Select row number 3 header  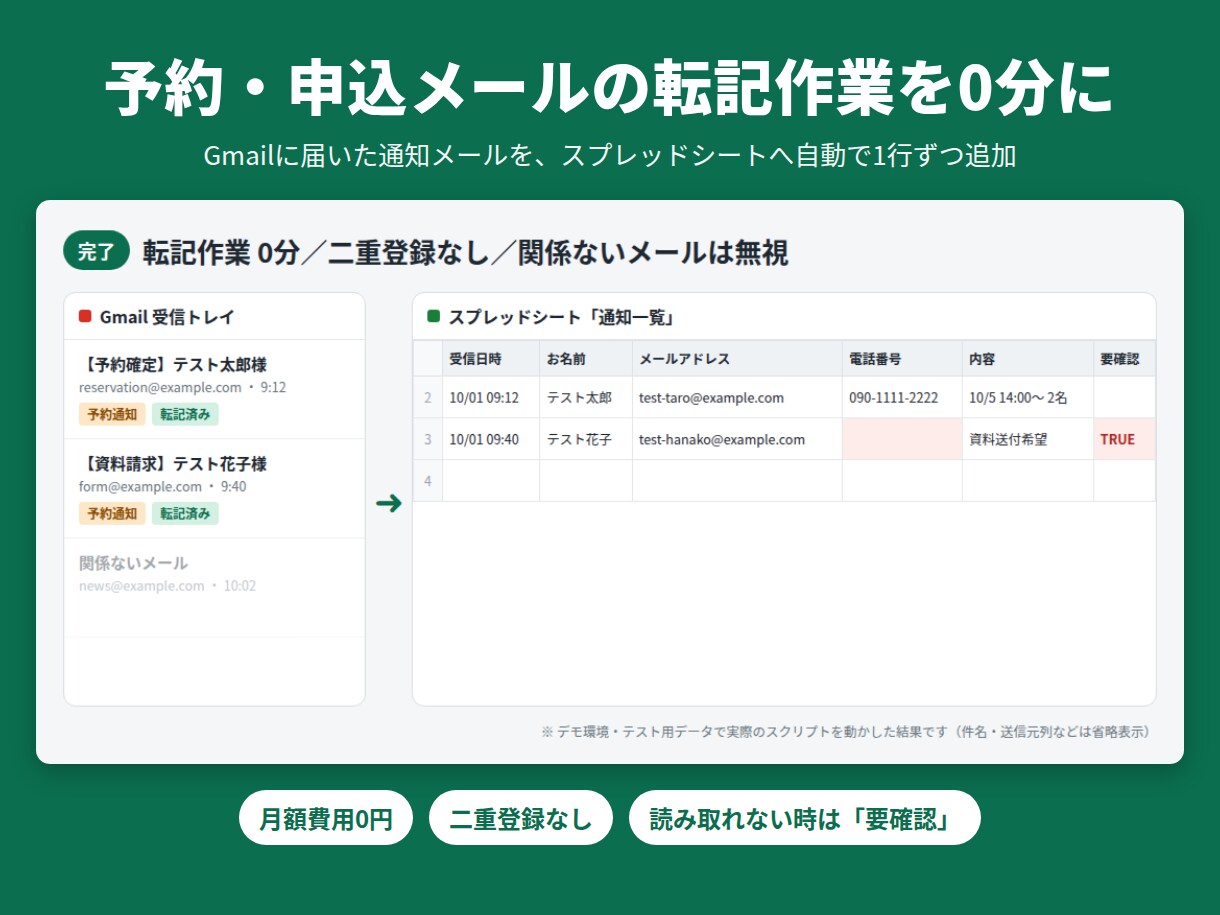tap(428, 439)
